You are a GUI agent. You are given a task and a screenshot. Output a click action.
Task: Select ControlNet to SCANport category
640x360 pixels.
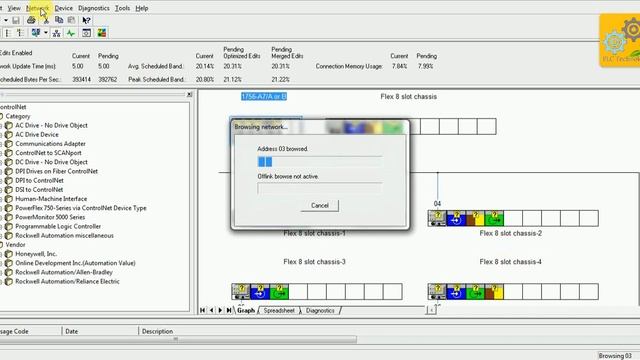48,153
